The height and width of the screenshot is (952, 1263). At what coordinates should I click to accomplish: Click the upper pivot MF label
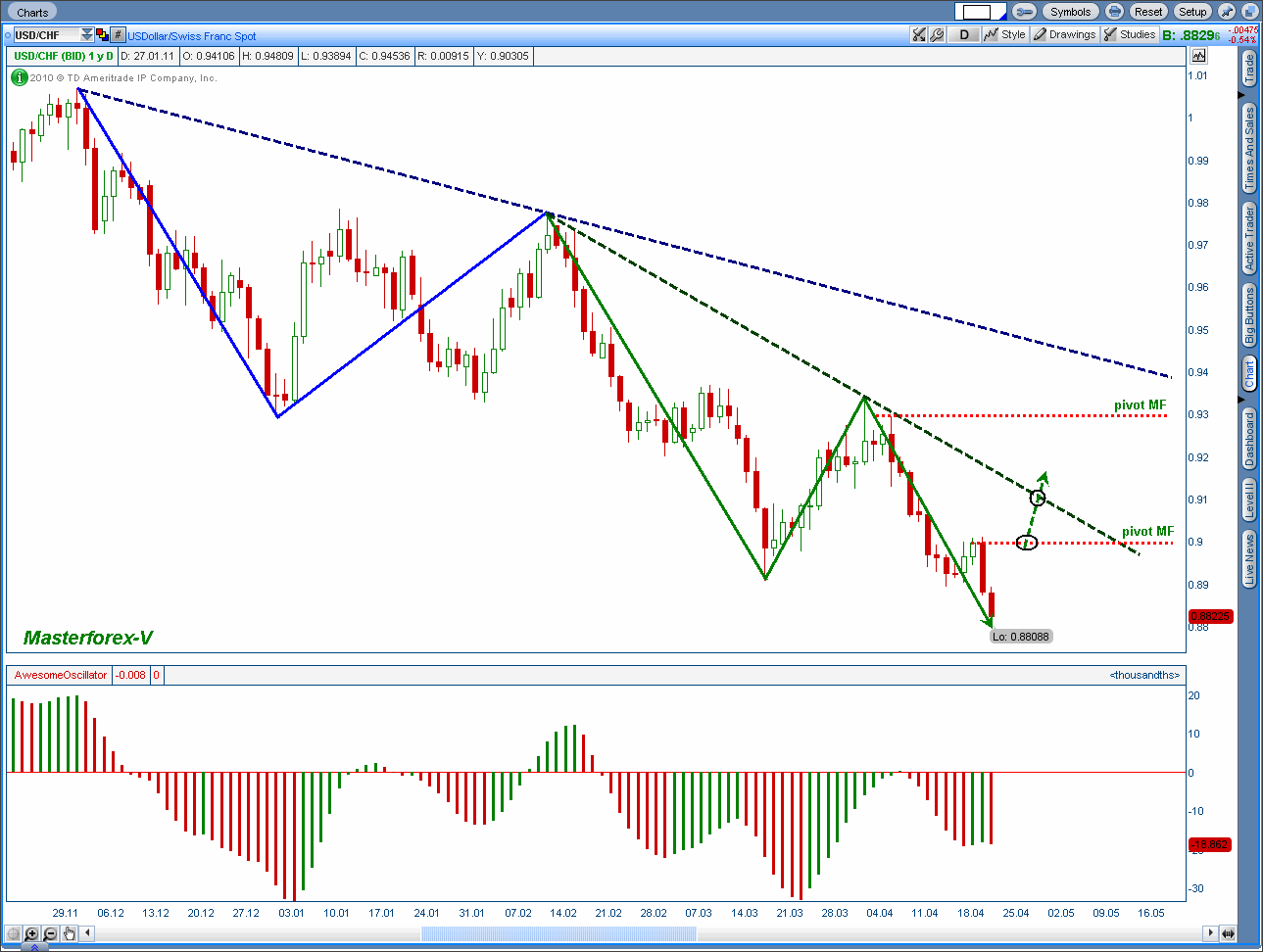pos(1140,405)
